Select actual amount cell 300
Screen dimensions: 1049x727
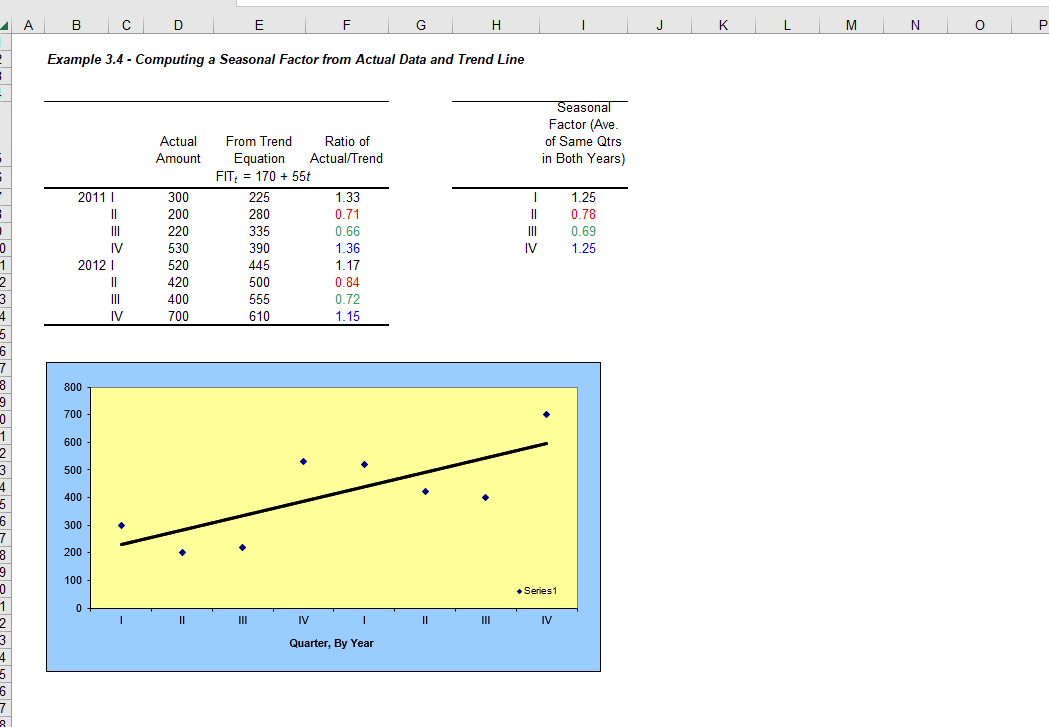[x=178, y=197]
